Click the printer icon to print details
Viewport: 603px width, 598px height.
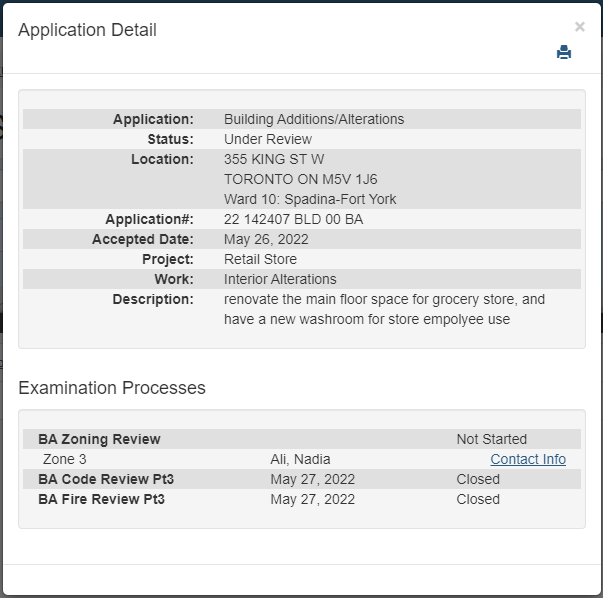click(564, 53)
